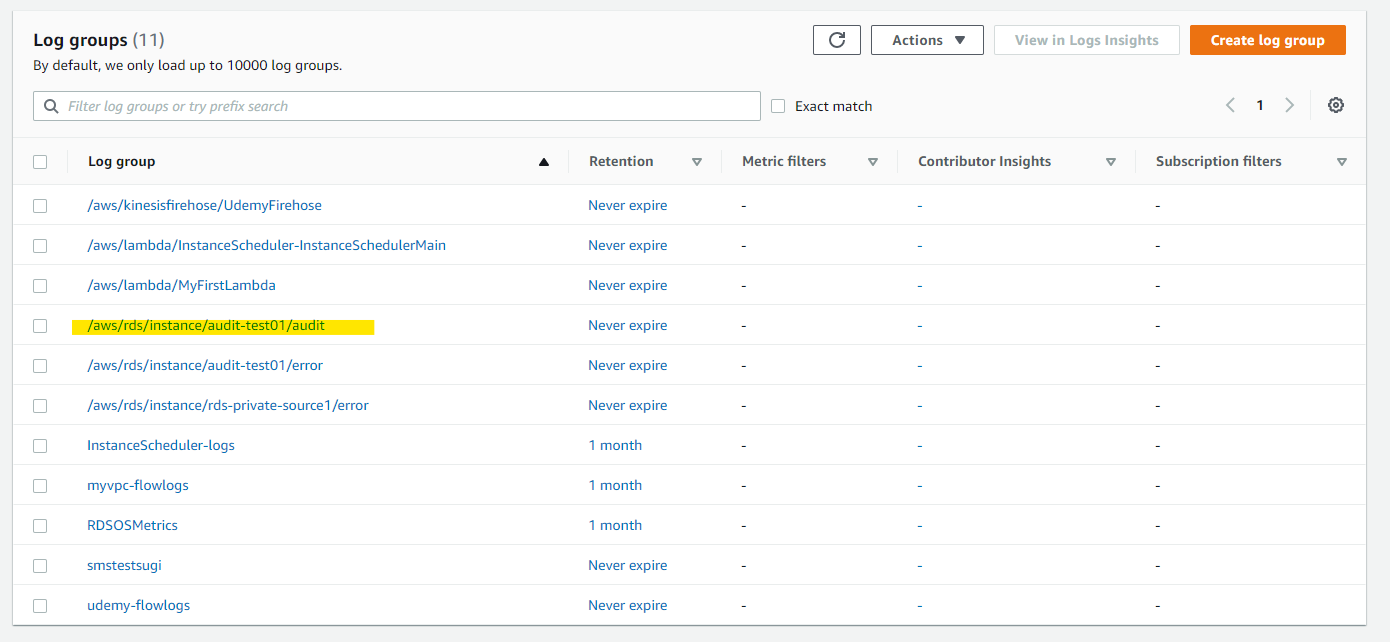
Task: Sort by the Log group column arrow
Action: click(x=543, y=161)
